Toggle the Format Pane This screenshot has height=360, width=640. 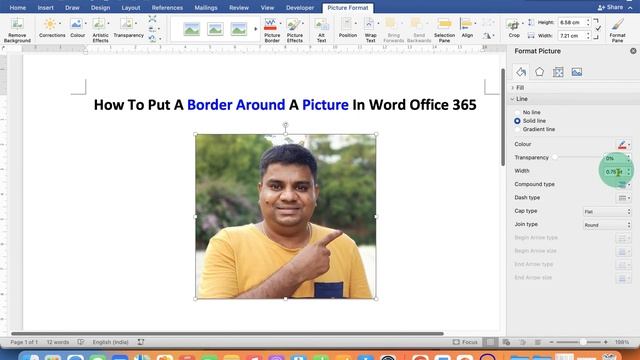coord(618,30)
